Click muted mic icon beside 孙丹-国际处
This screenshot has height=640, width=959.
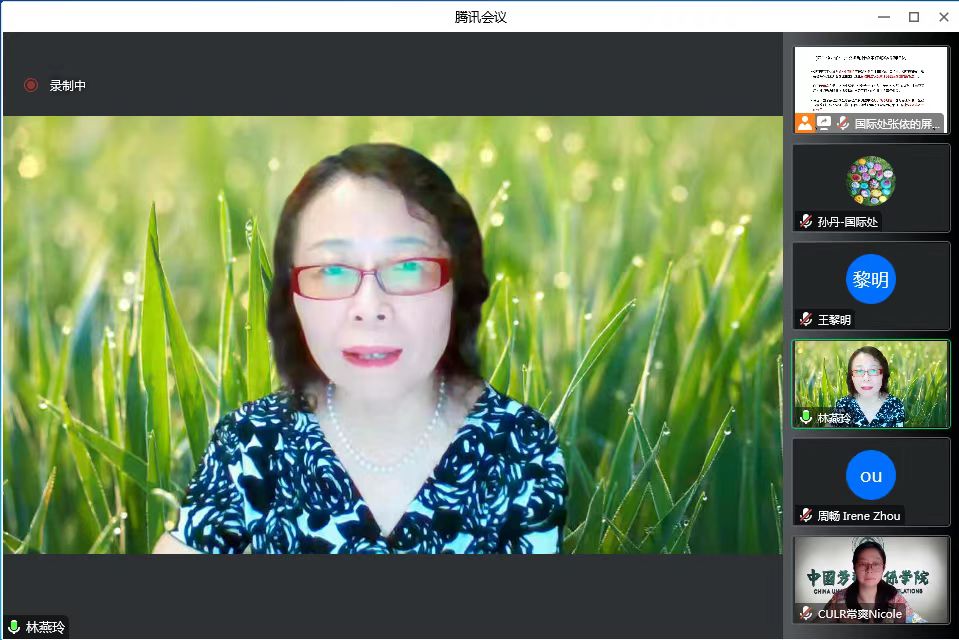click(x=805, y=221)
